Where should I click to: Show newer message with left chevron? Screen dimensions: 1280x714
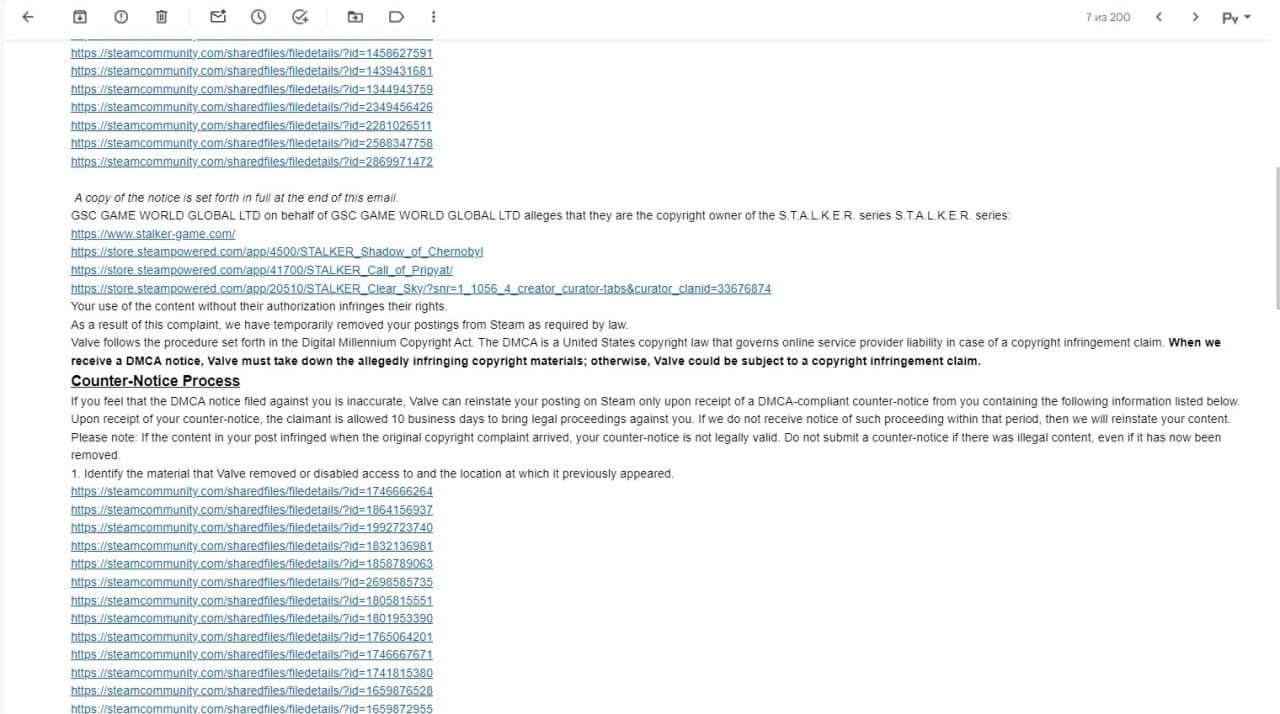click(x=1158, y=17)
